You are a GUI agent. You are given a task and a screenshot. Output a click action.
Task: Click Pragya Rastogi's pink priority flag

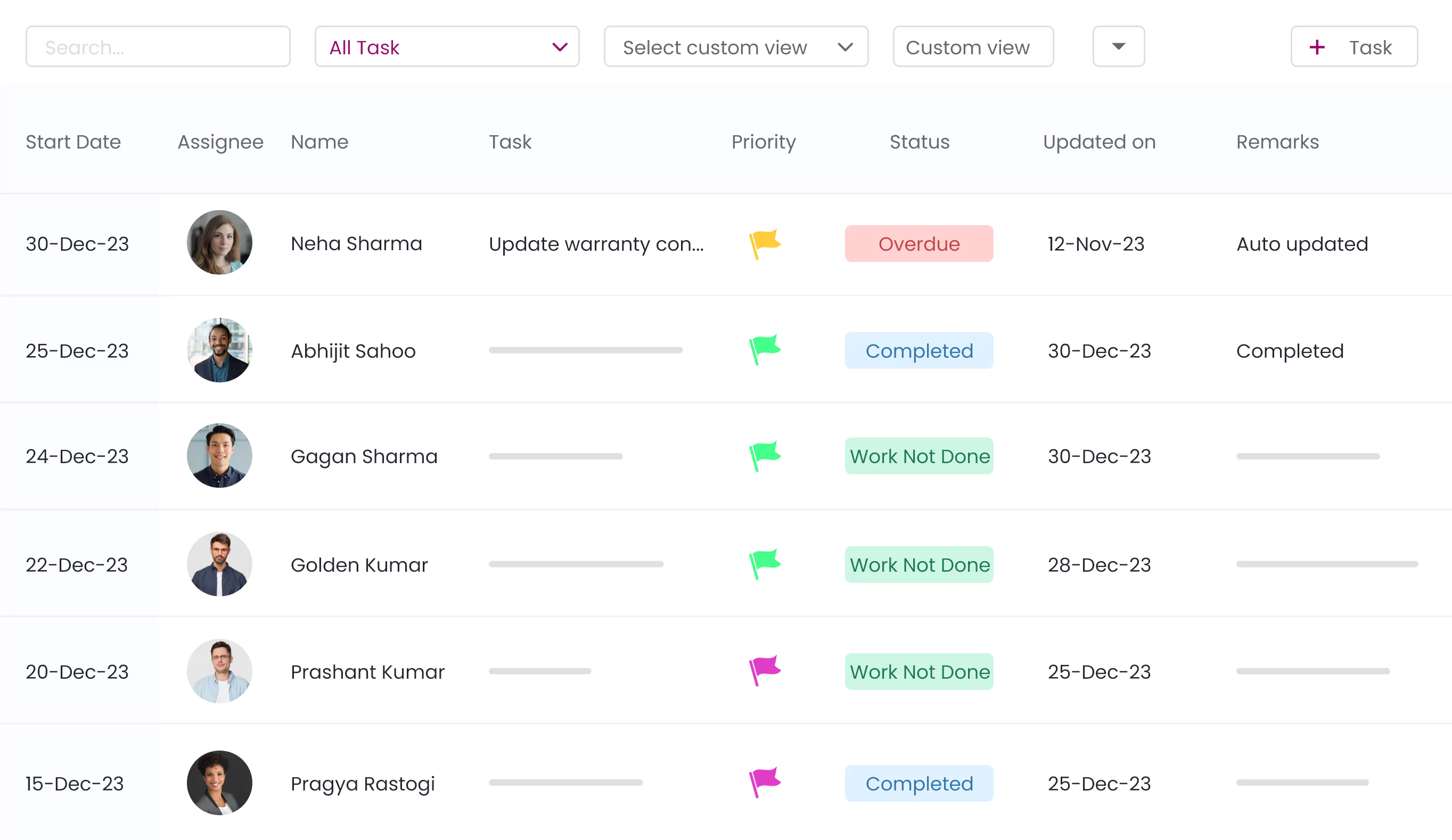pyautogui.click(x=765, y=783)
